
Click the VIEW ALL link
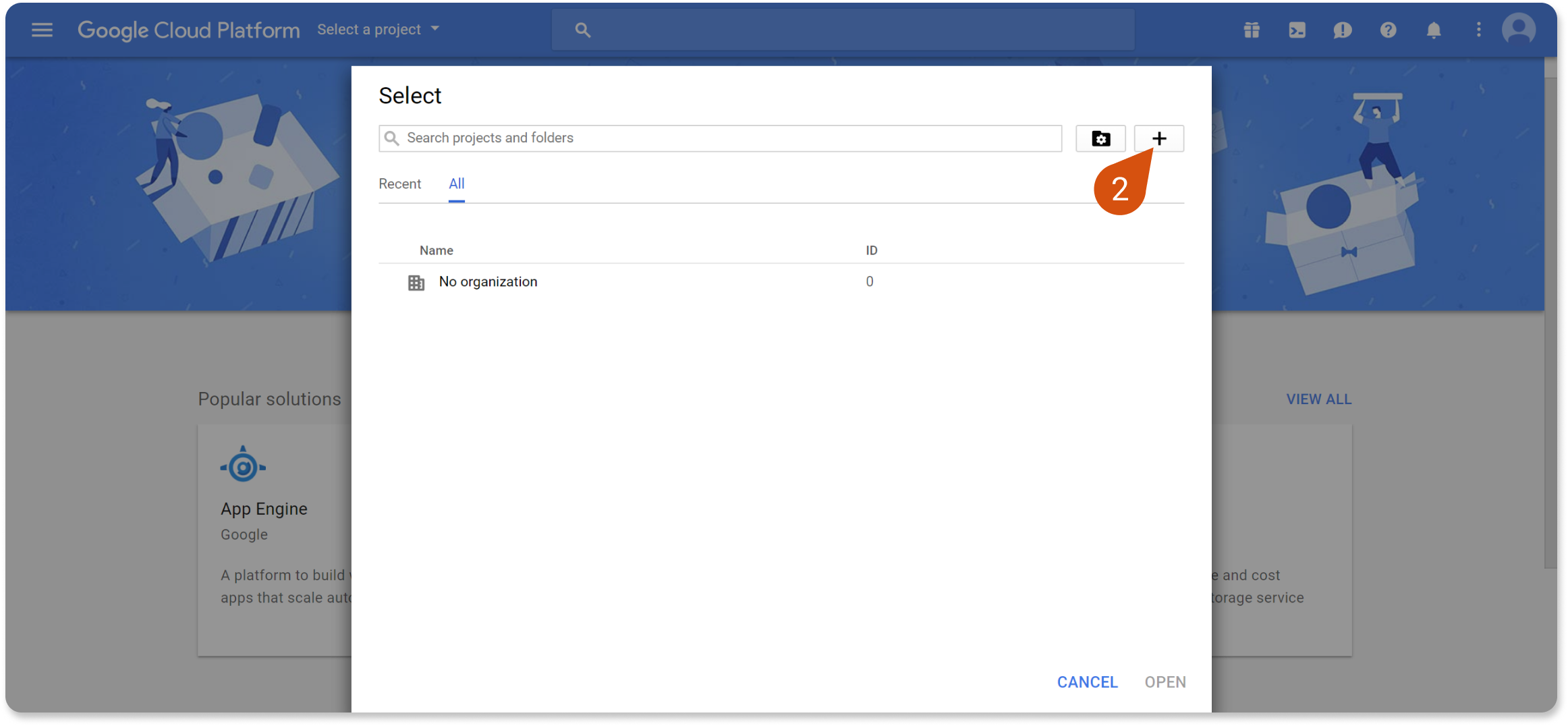[1318, 399]
